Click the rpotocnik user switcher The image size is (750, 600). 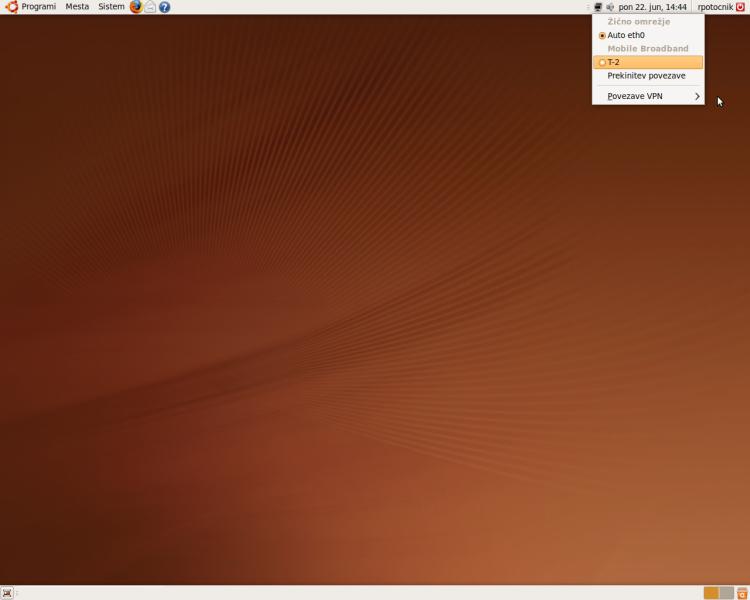tap(714, 7)
